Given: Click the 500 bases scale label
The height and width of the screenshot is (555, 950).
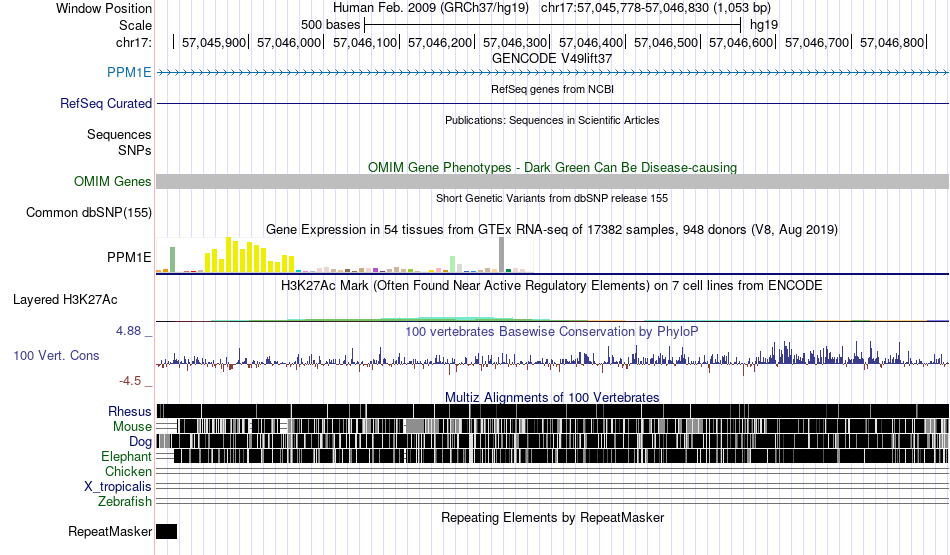Looking at the screenshot, I should pos(330,25).
